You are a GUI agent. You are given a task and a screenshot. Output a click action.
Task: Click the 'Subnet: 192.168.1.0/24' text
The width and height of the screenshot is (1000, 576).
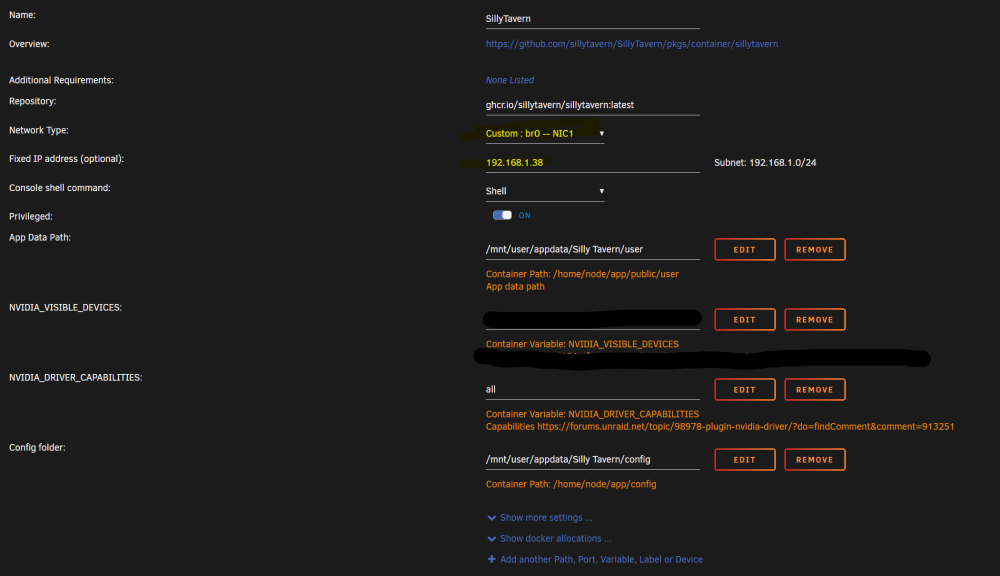[765, 163]
